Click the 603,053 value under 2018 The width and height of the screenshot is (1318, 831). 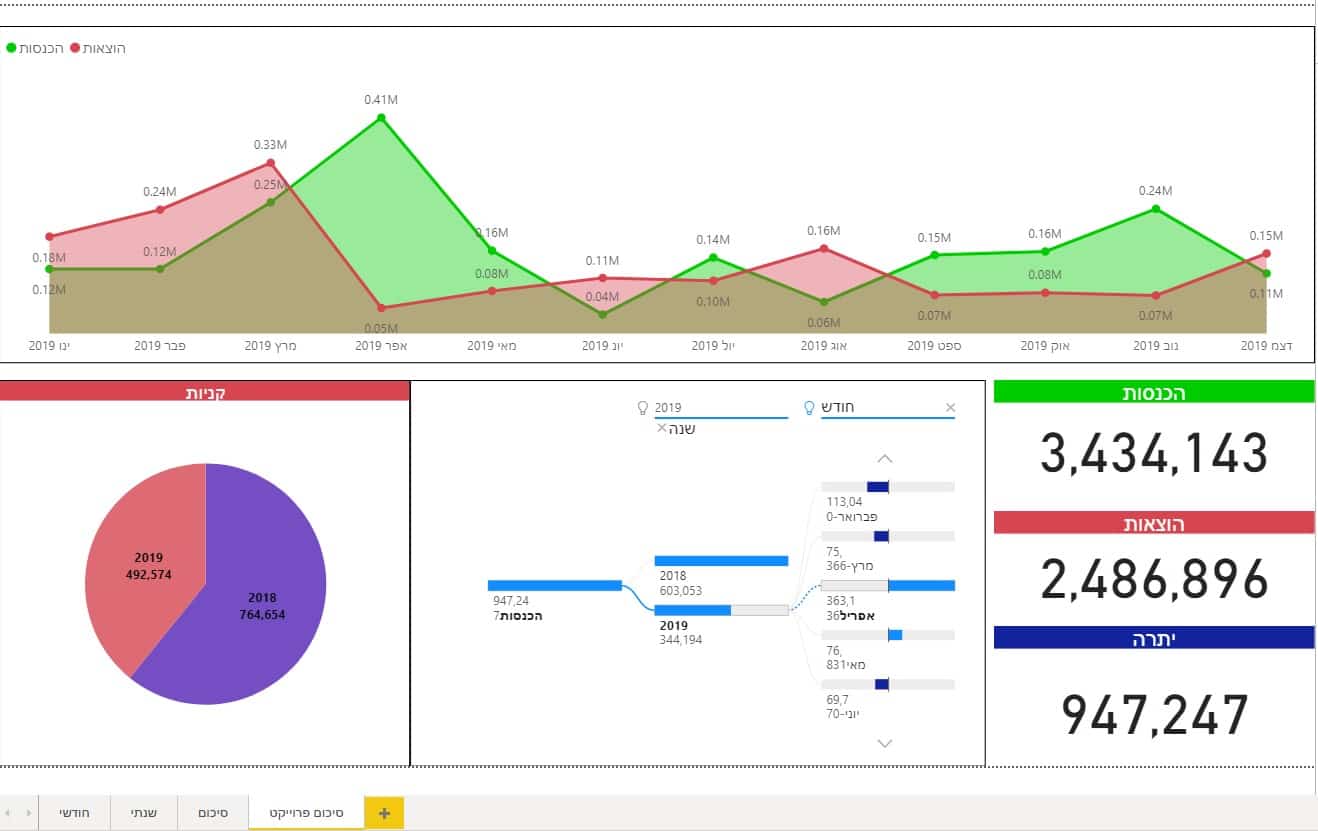680,591
